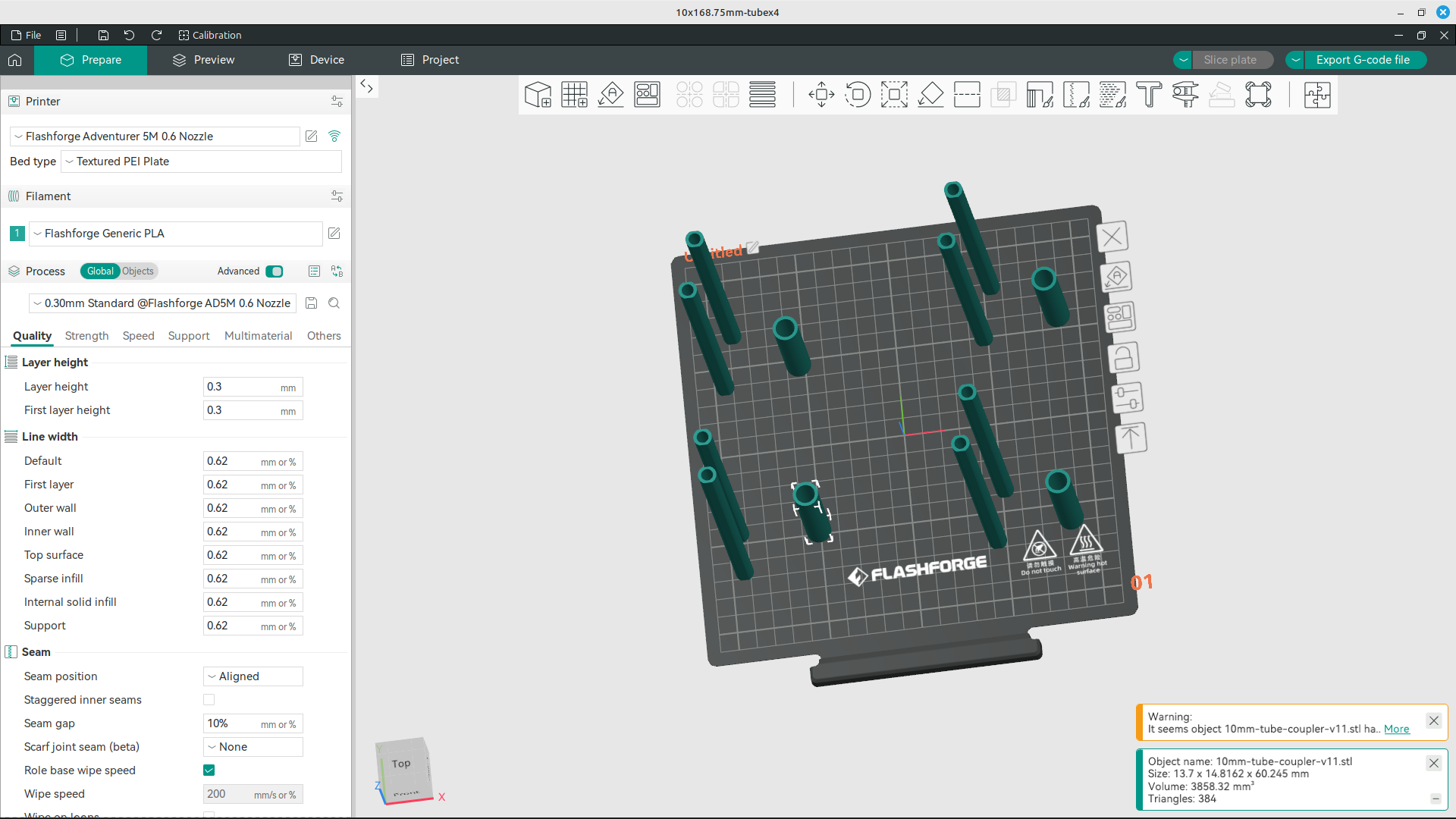Click the Add object cube icon
This screenshot has height=819, width=1456.
click(538, 95)
